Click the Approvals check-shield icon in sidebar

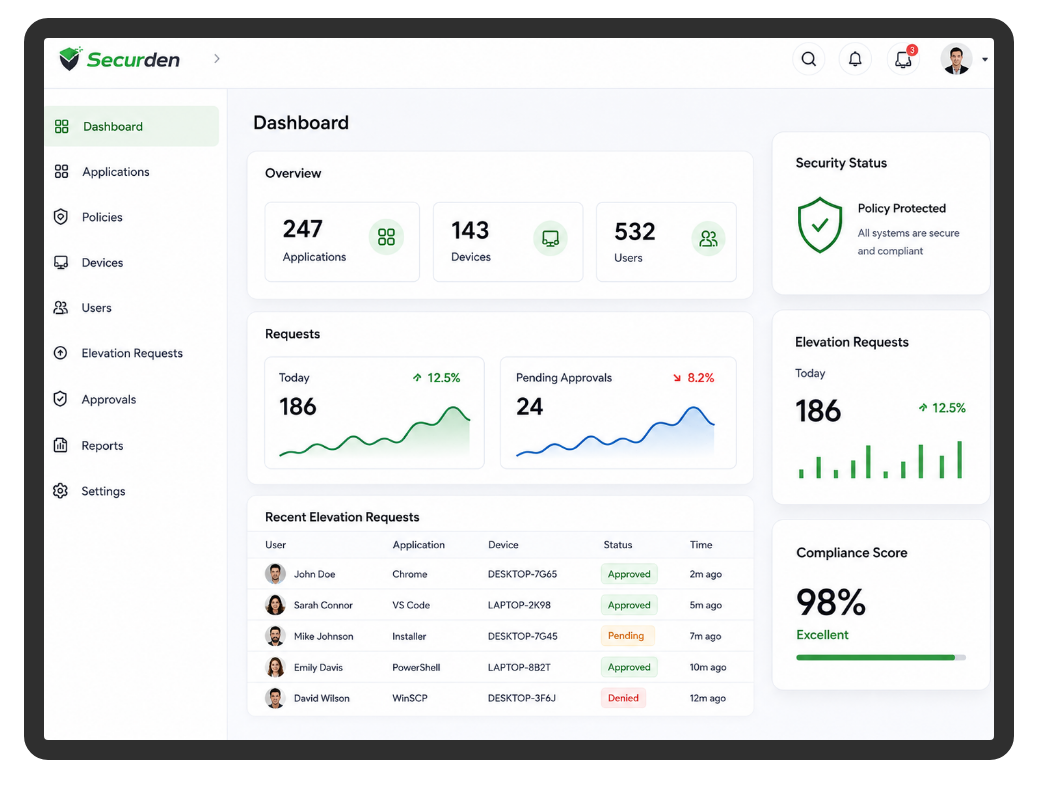[60, 399]
